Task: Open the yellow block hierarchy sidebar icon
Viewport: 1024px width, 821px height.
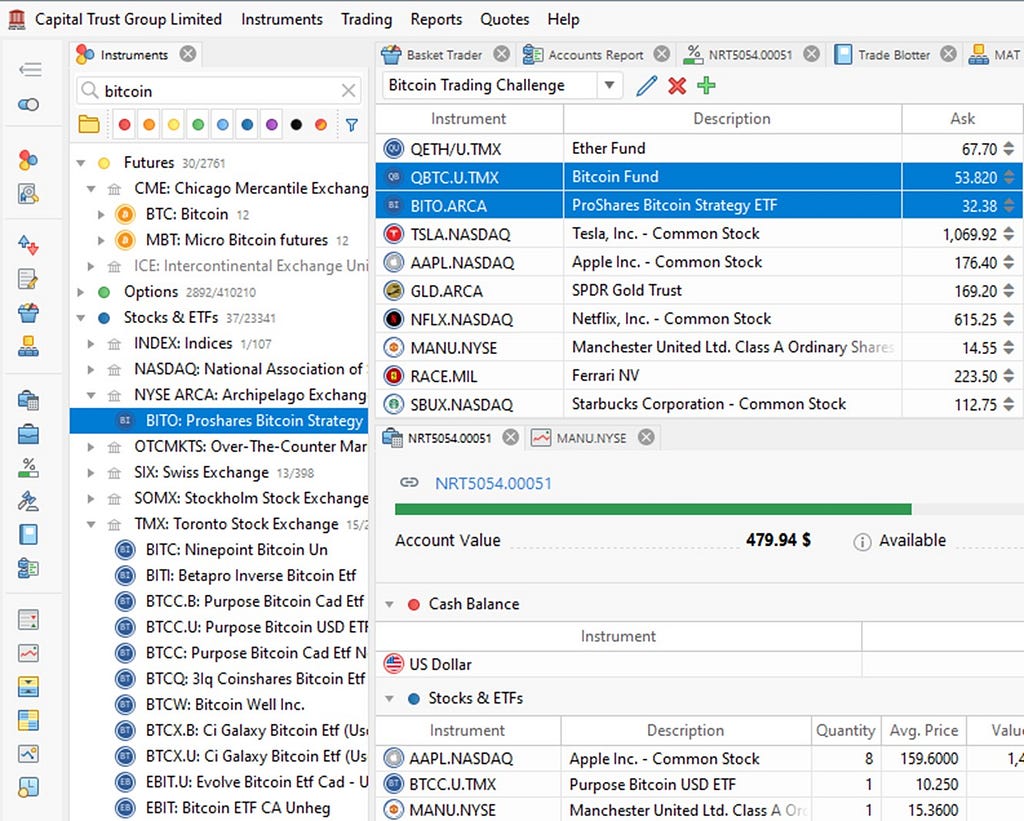Action: (28, 346)
